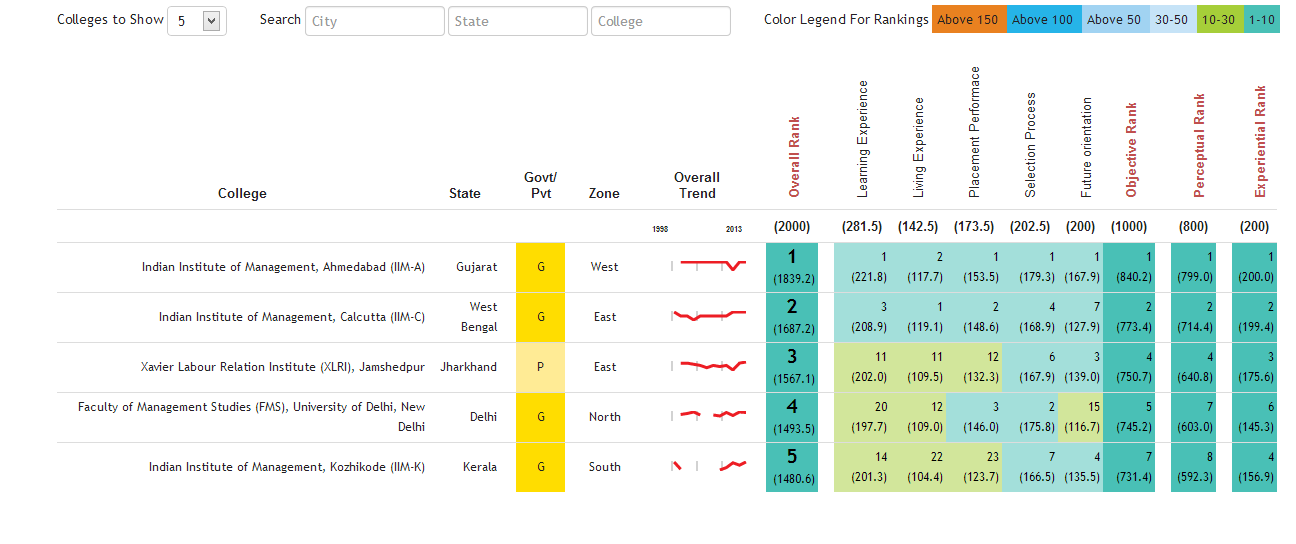Click Xavier Labour Relation Institute (XLRI), Jamshedpur
The width and height of the screenshot is (1296, 544).
(x=283, y=367)
